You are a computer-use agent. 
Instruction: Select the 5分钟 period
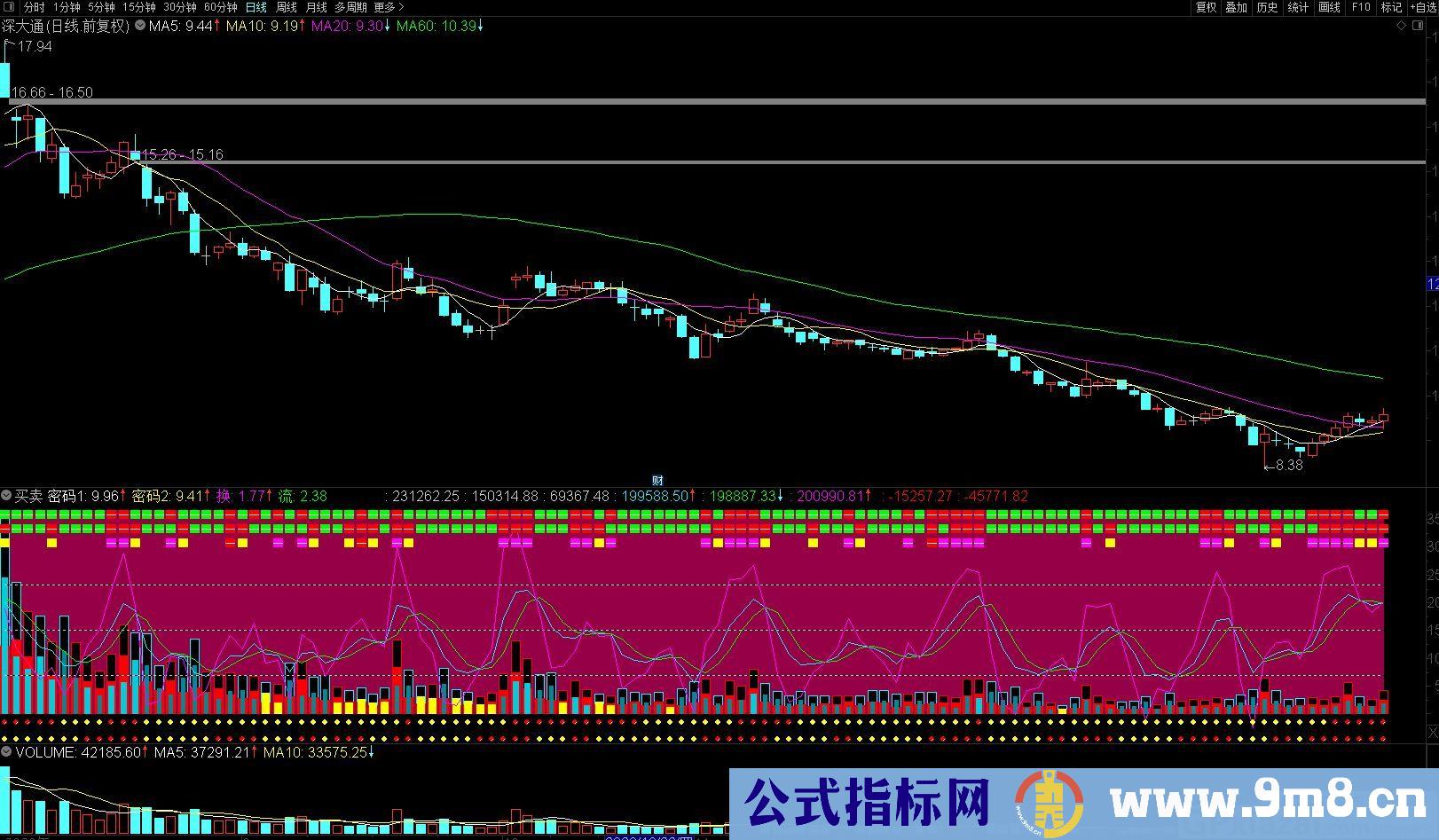coord(101,7)
